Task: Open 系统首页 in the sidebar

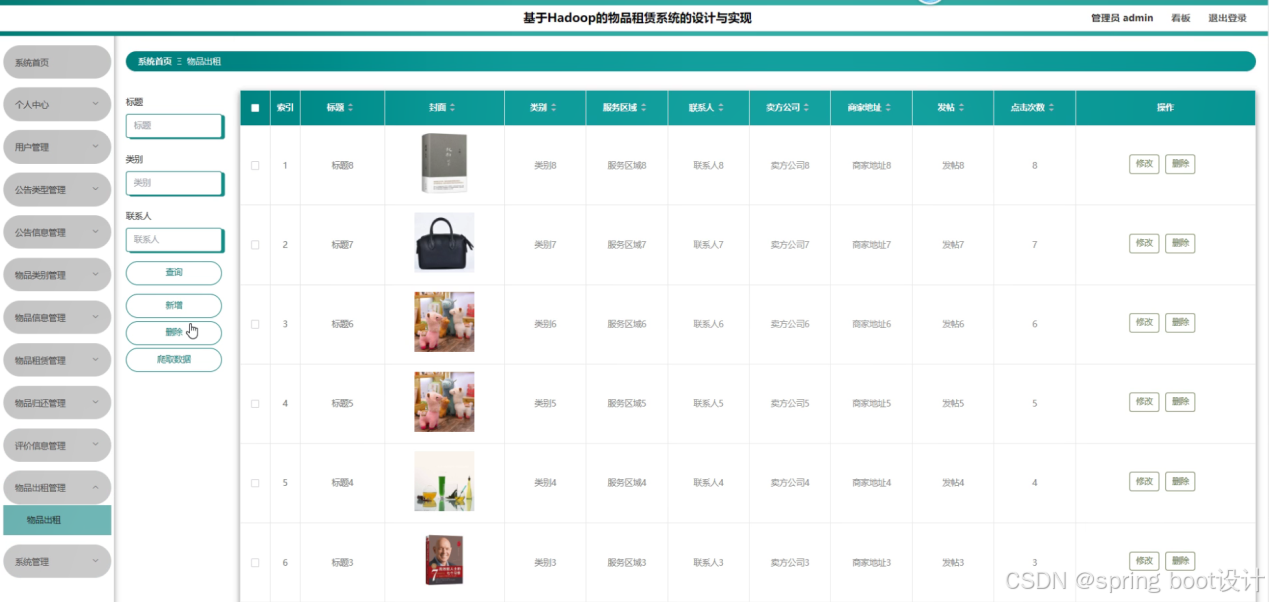Action: click(56, 62)
